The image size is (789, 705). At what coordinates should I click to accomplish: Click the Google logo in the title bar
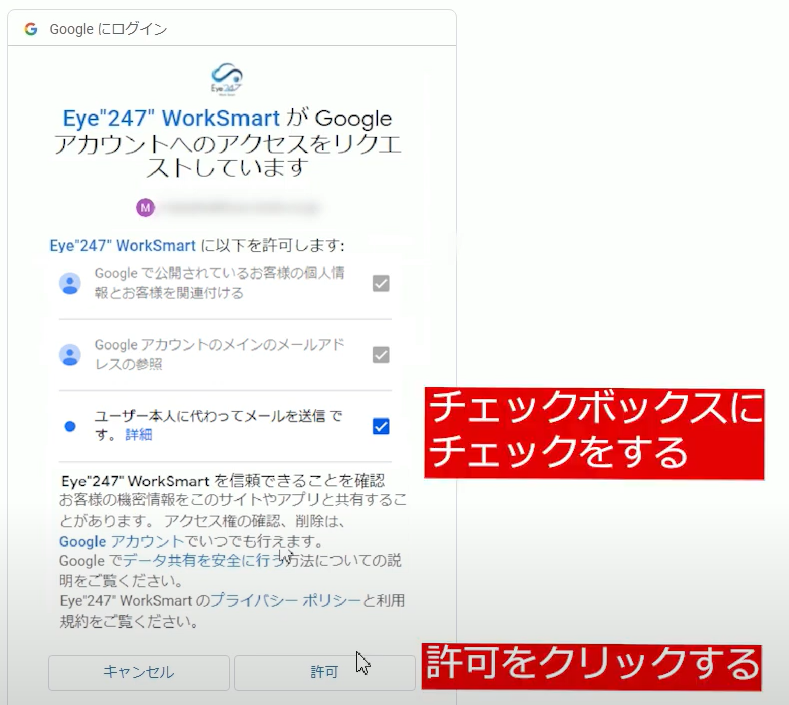coord(31,29)
